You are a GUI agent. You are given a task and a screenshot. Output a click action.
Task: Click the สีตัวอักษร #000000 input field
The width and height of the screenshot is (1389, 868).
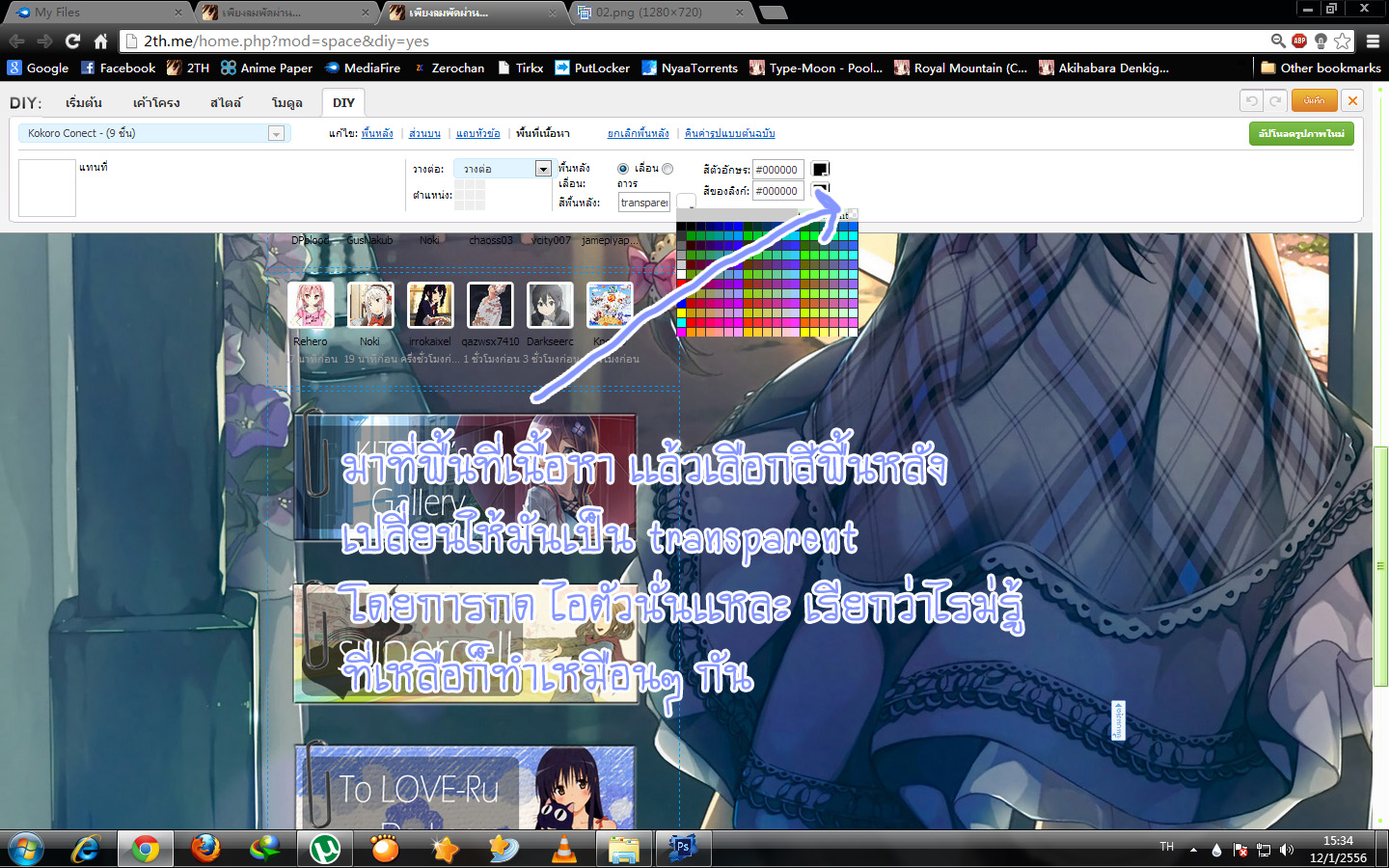pyautogui.click(x=777, y=170)
